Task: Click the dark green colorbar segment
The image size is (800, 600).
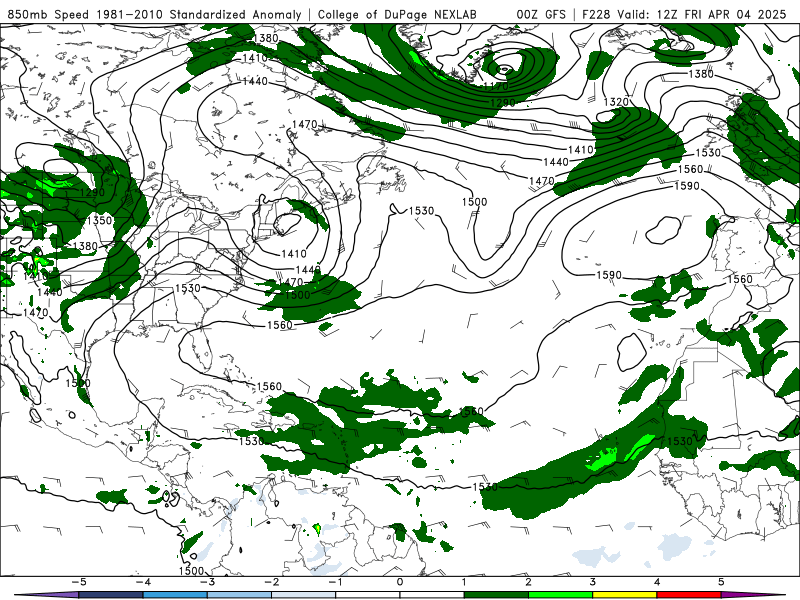Action: point(496,595)
